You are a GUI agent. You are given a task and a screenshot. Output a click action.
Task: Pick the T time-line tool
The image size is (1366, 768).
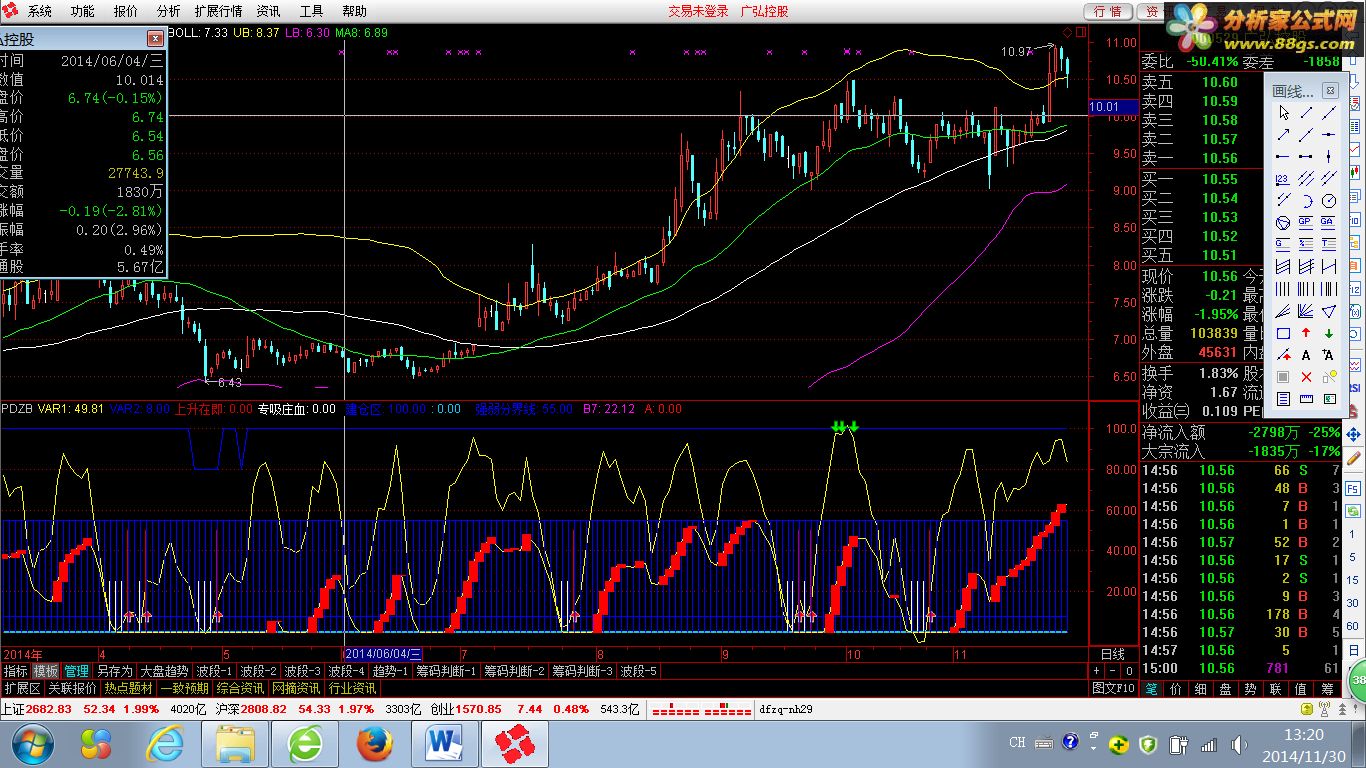(x=1329, y=244)
